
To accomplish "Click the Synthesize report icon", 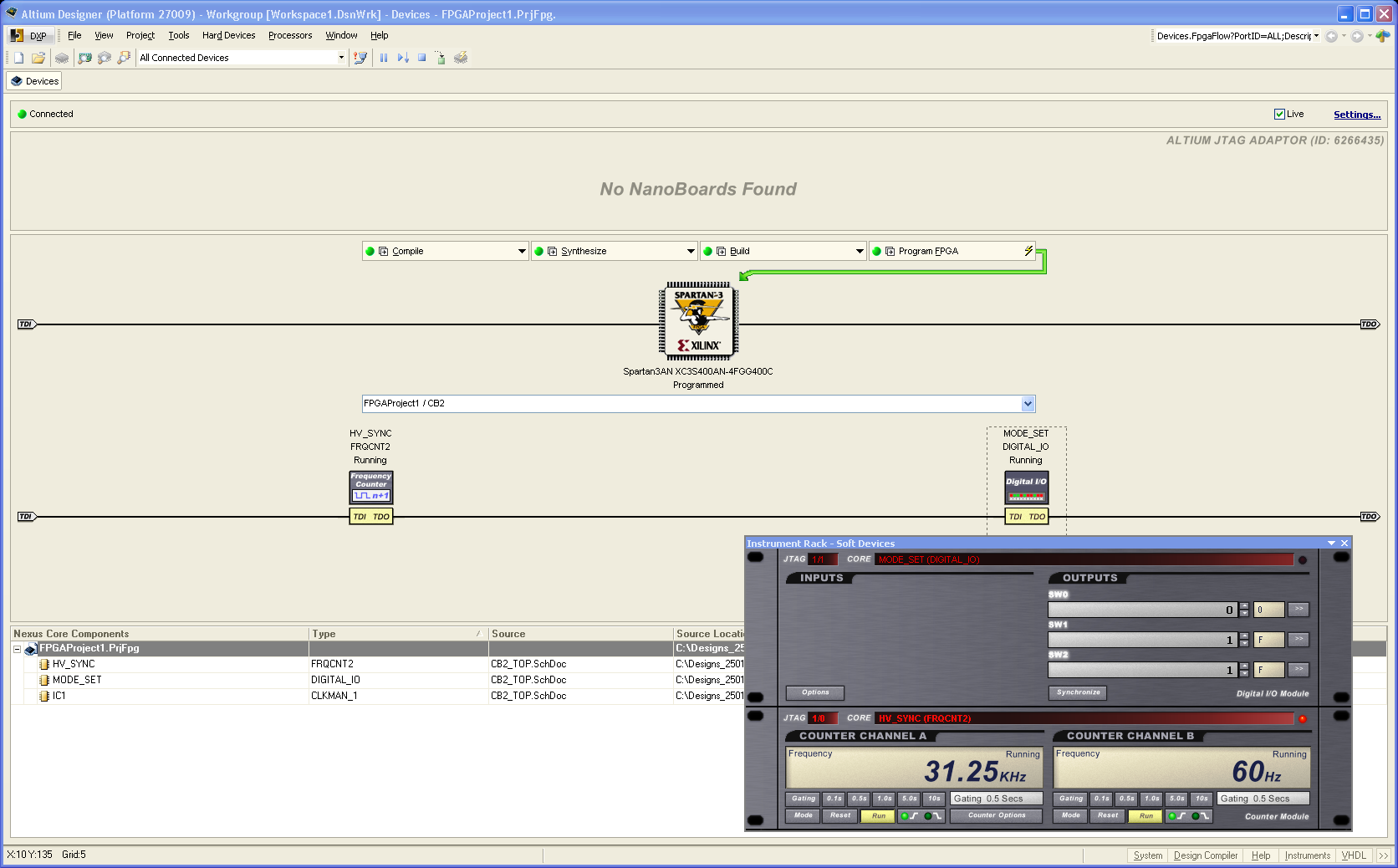I will (x=553, y=251).
